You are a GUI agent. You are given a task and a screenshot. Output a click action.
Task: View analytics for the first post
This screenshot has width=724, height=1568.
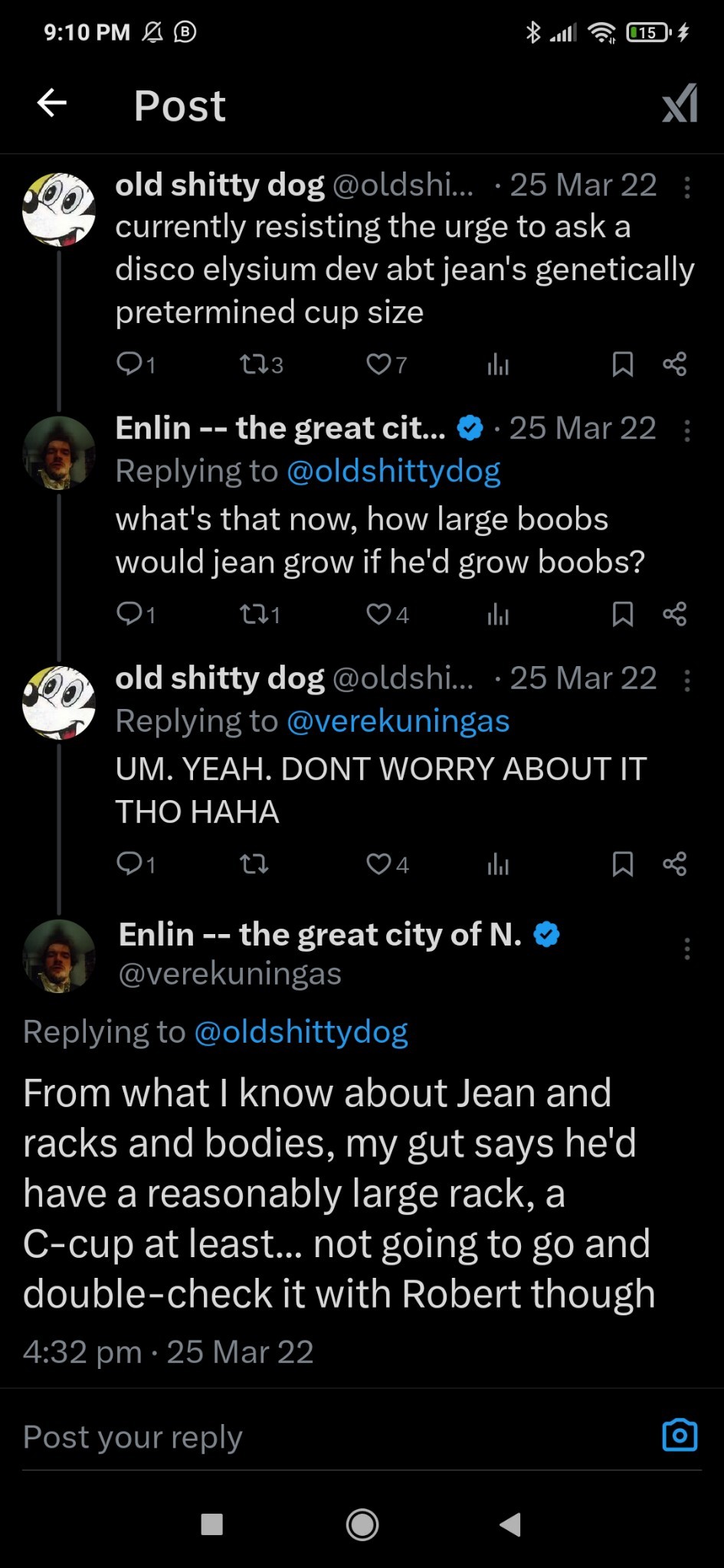498,364
